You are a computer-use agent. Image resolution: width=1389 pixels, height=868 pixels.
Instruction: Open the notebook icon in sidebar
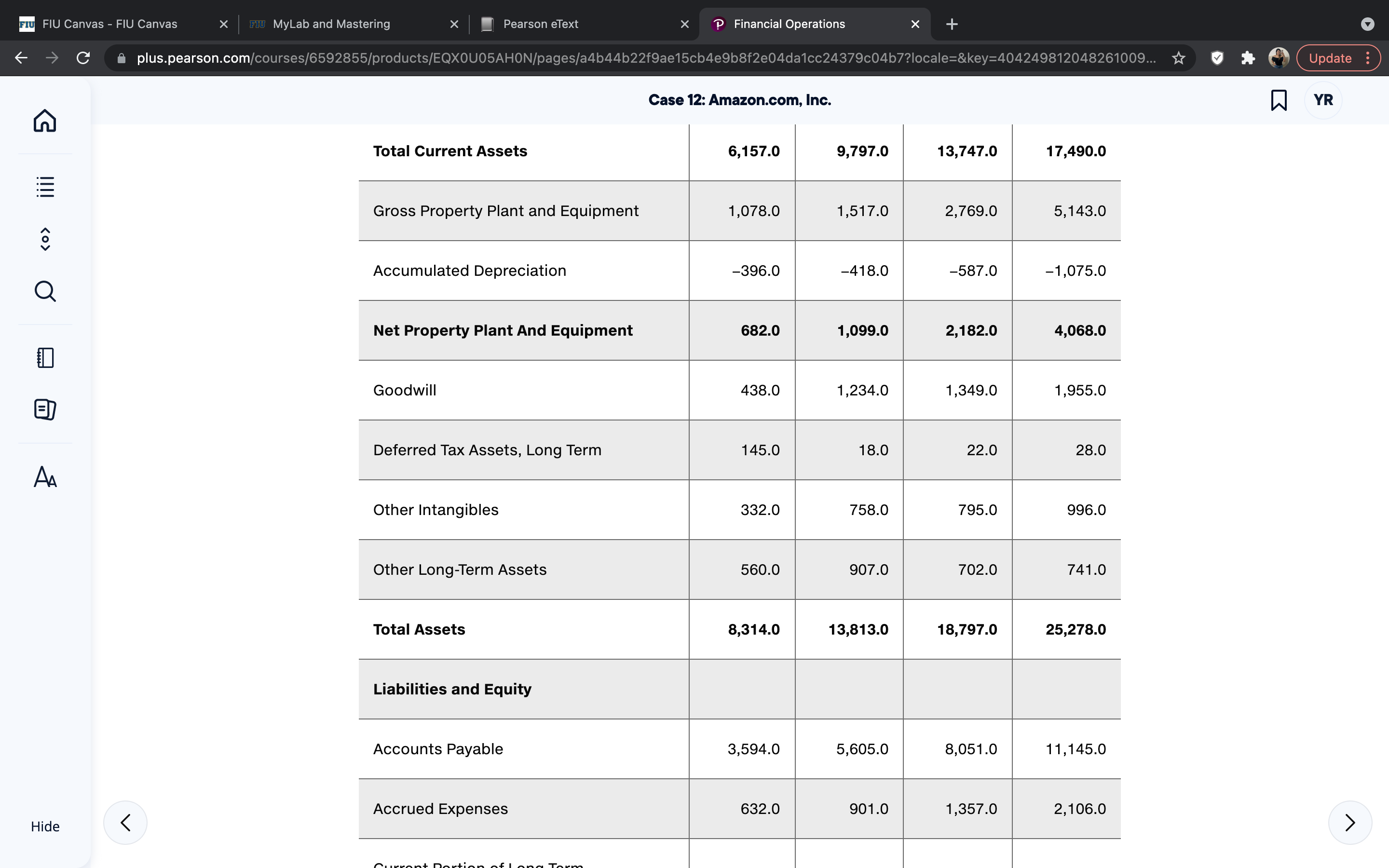coord(45,358)
